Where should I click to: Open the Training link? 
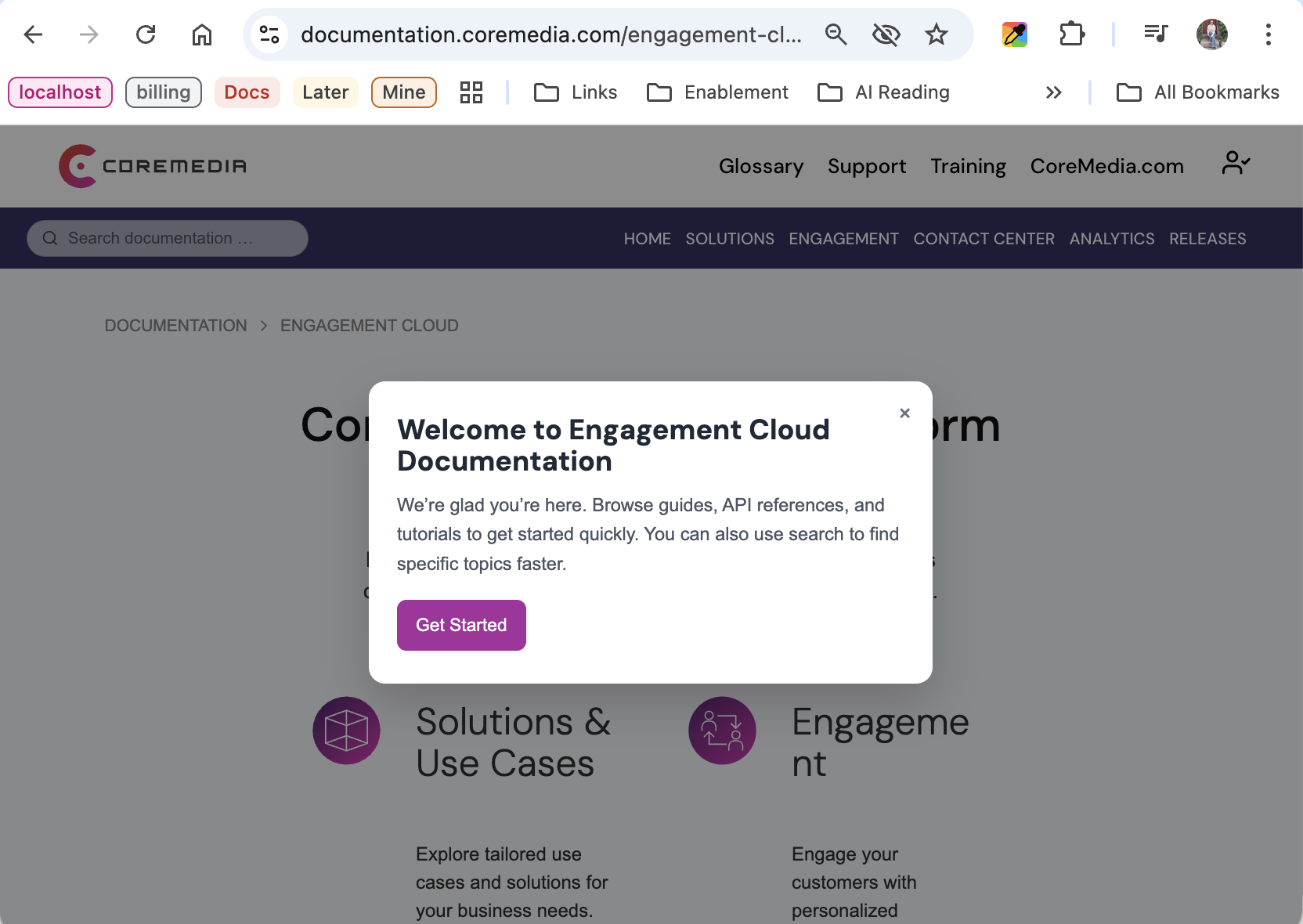pos(968,166)
